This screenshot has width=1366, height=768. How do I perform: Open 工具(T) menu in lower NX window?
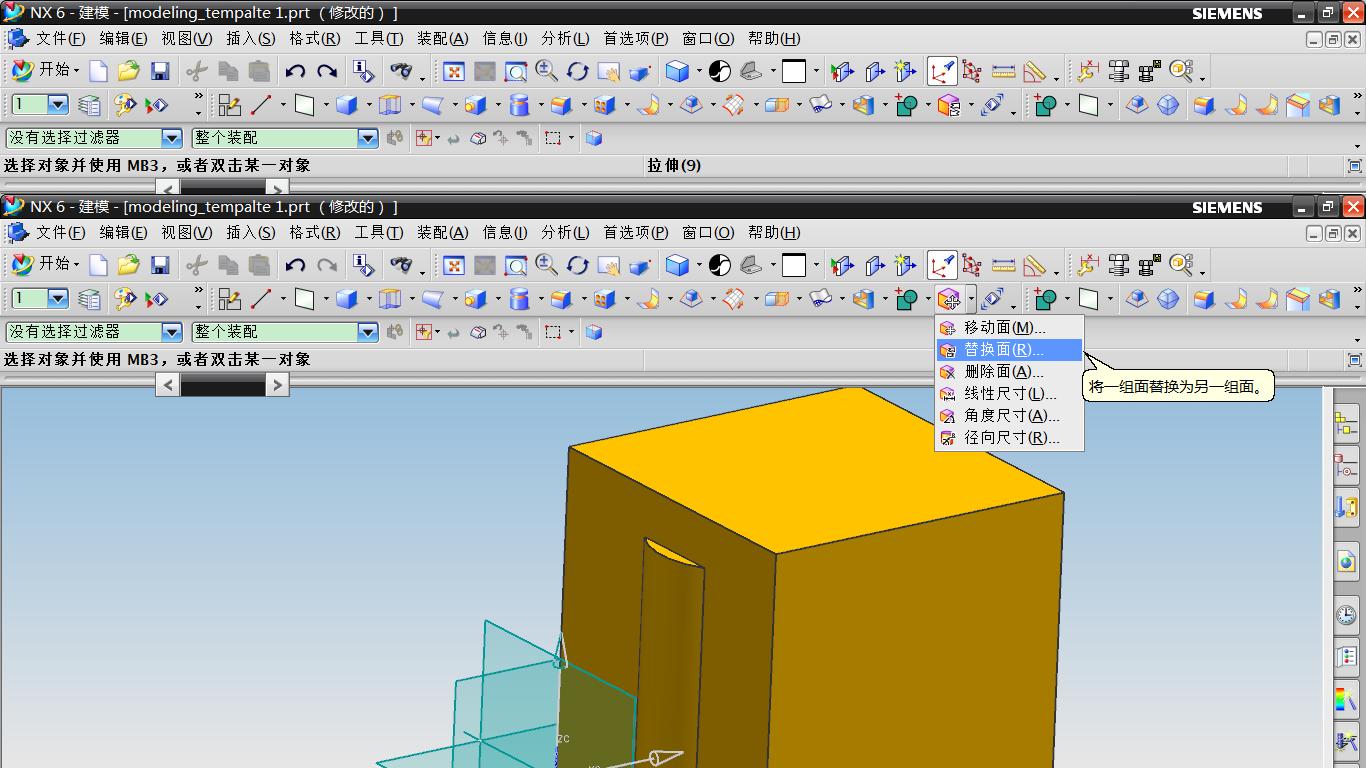point(379,233)
